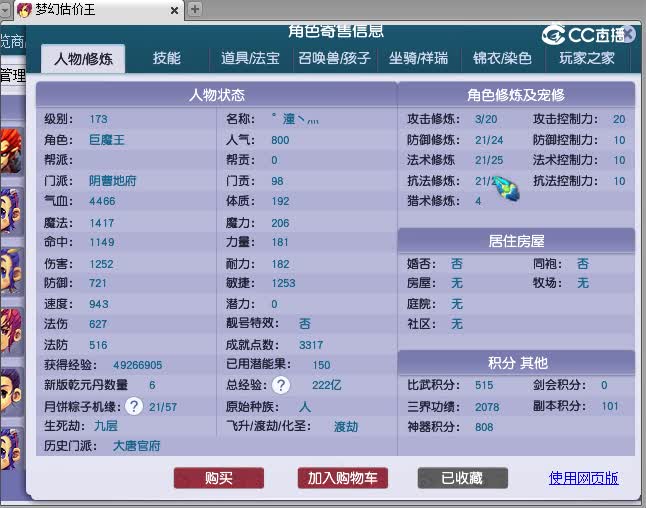Click the 神器积分 value 808
The image size is (646, 508).
point(484,427)
